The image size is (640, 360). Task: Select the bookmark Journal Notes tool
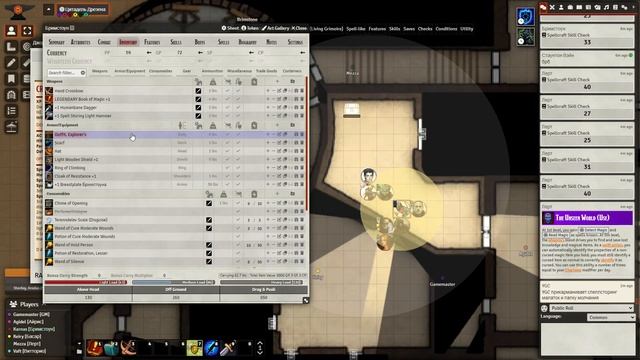pyautogui.click(x=11, y=79)
